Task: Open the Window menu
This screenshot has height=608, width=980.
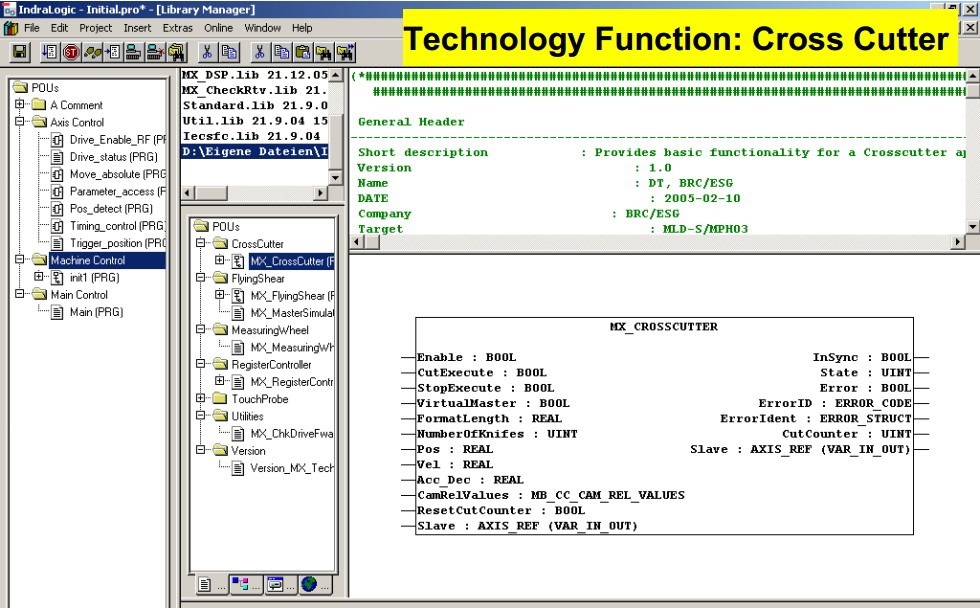Action: [262, 27]
